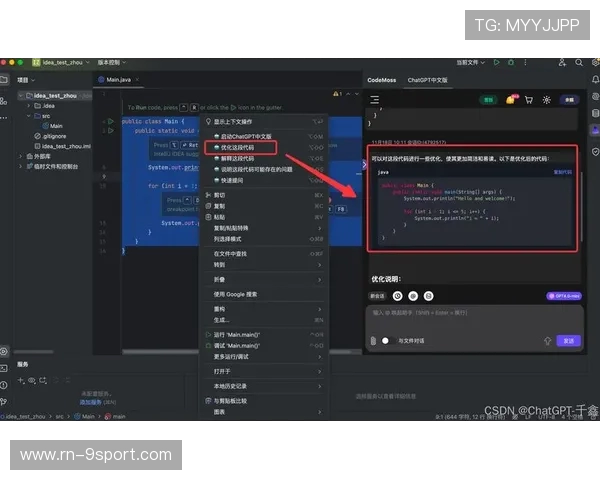The width and height of the screenshot is (600, 480).
Task: Click the shopping cart icon in CodeMoss panel
Action: [528, 100]
